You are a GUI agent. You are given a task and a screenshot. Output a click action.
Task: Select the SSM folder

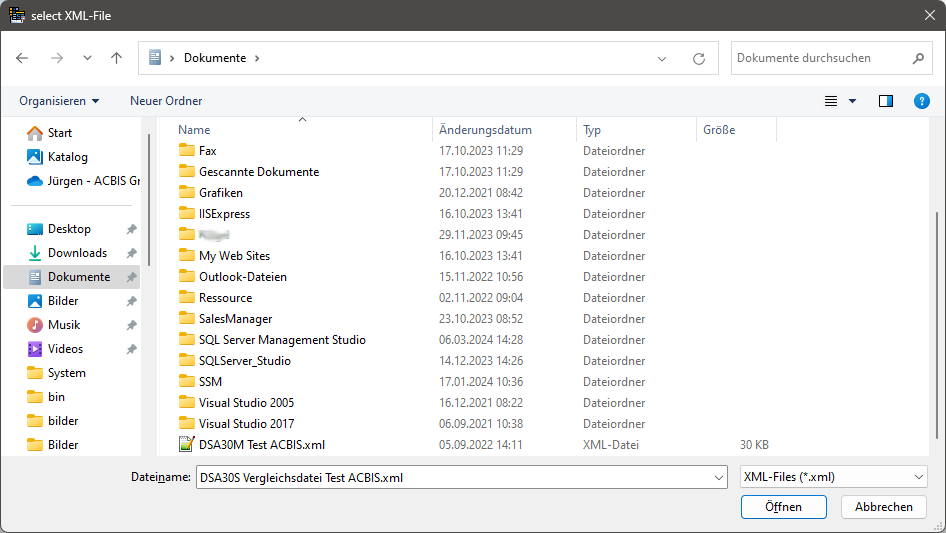click(210, 381)
